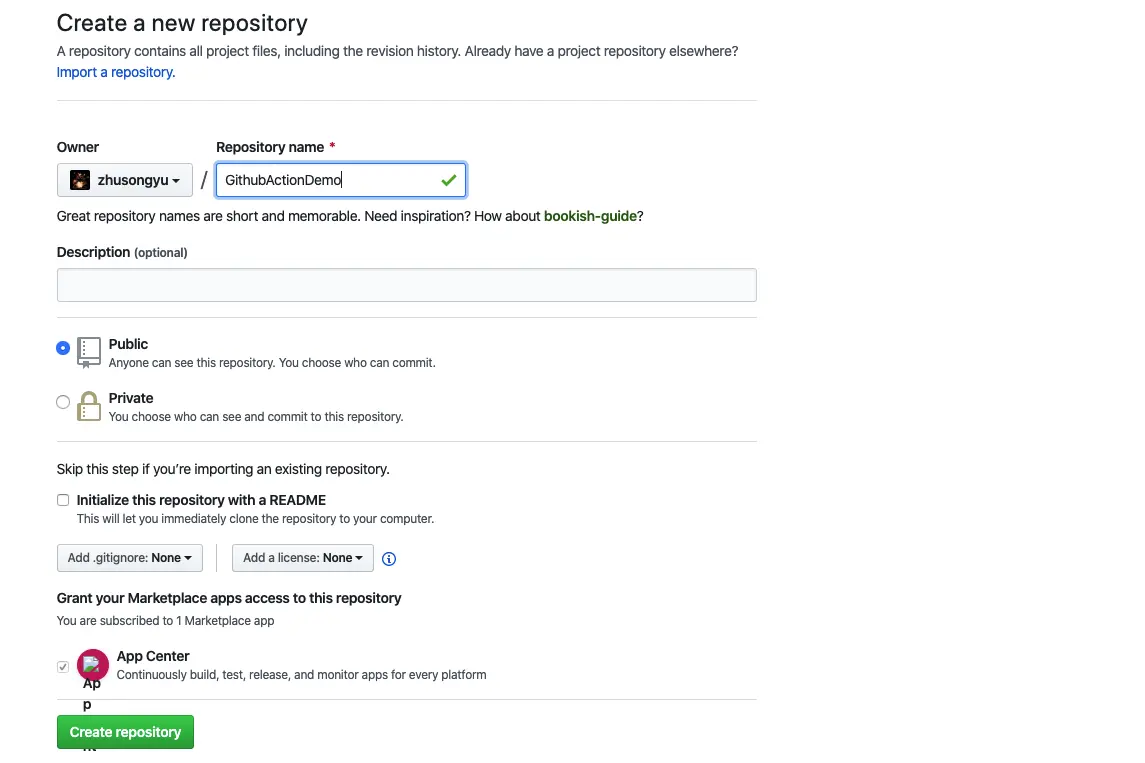The width and height of the screenshot is (1145, 763).
Task: Click 'Grant your Marketplace apps access' heading
Action: point(229,598)
